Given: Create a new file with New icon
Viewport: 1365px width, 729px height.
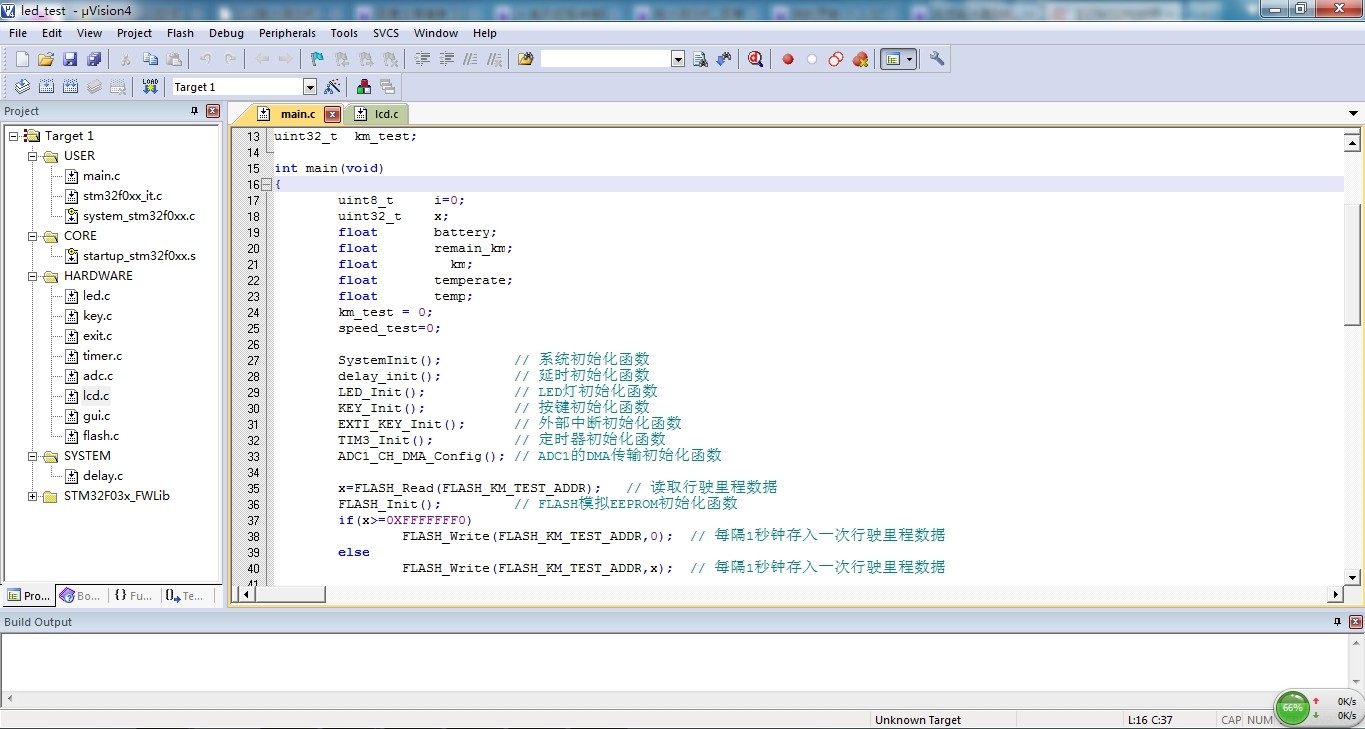Looking at the screenshot, I should 22,59.
